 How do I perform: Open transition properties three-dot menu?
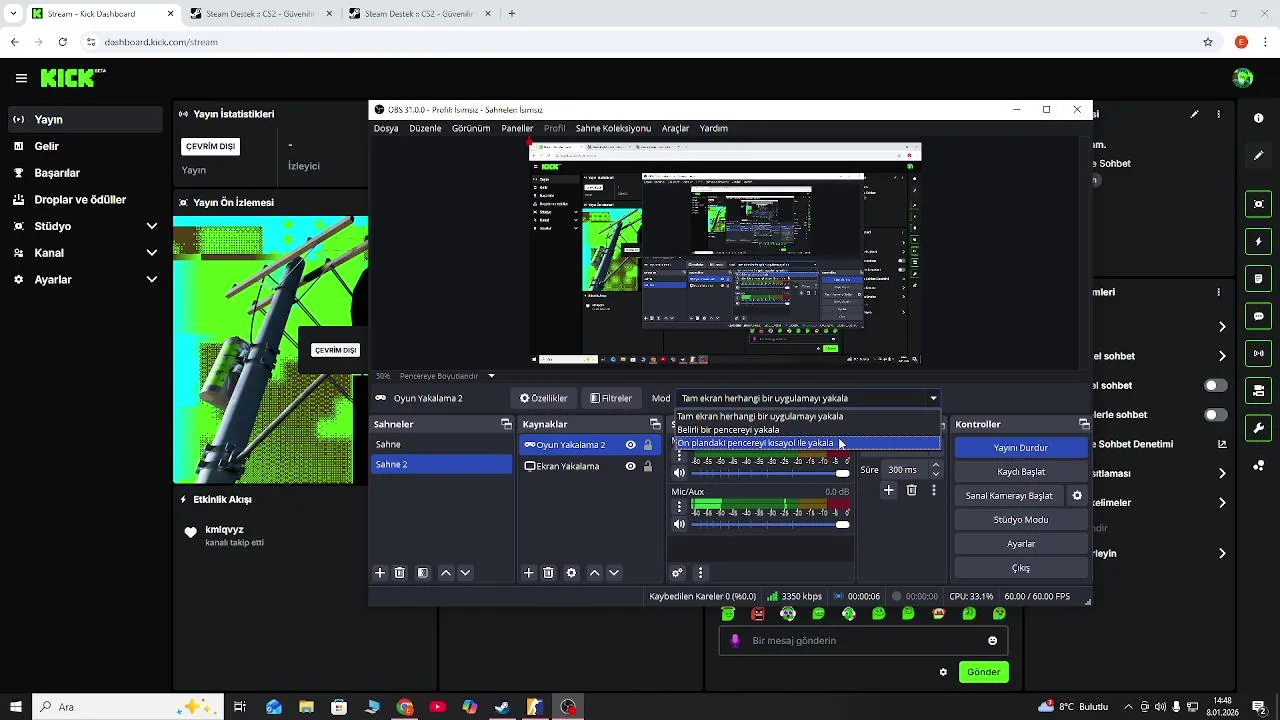[x=934, y=490]
